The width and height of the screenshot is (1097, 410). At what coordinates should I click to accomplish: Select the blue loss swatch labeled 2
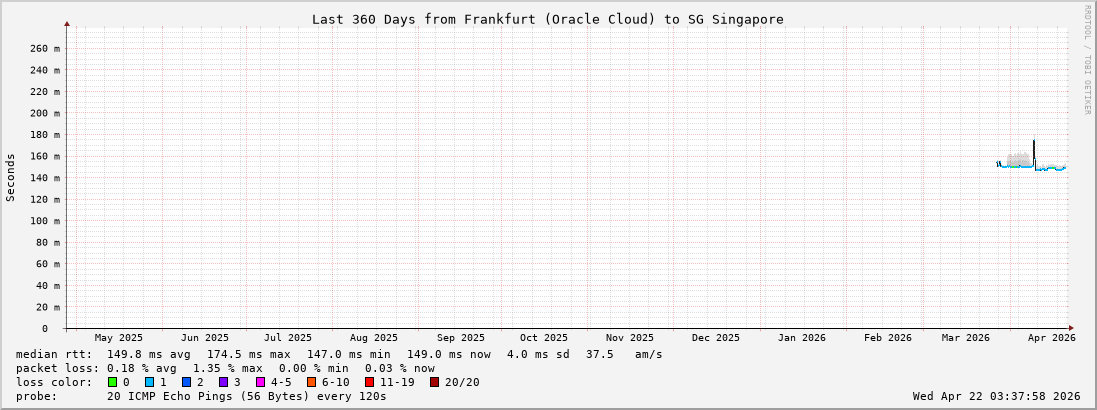point(186,382)
